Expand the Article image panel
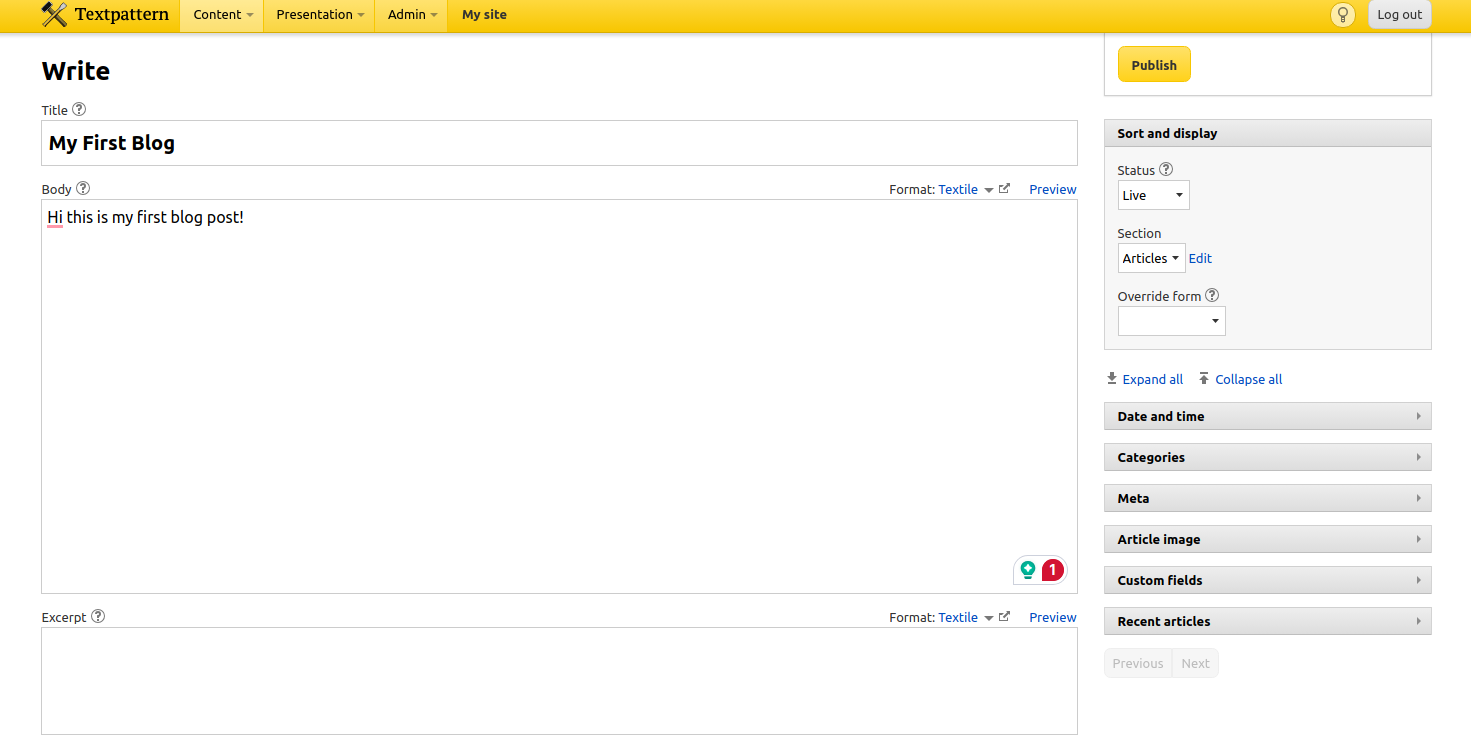The image size is (1471, 748). pyautogui.click(x=1267, y=539)
